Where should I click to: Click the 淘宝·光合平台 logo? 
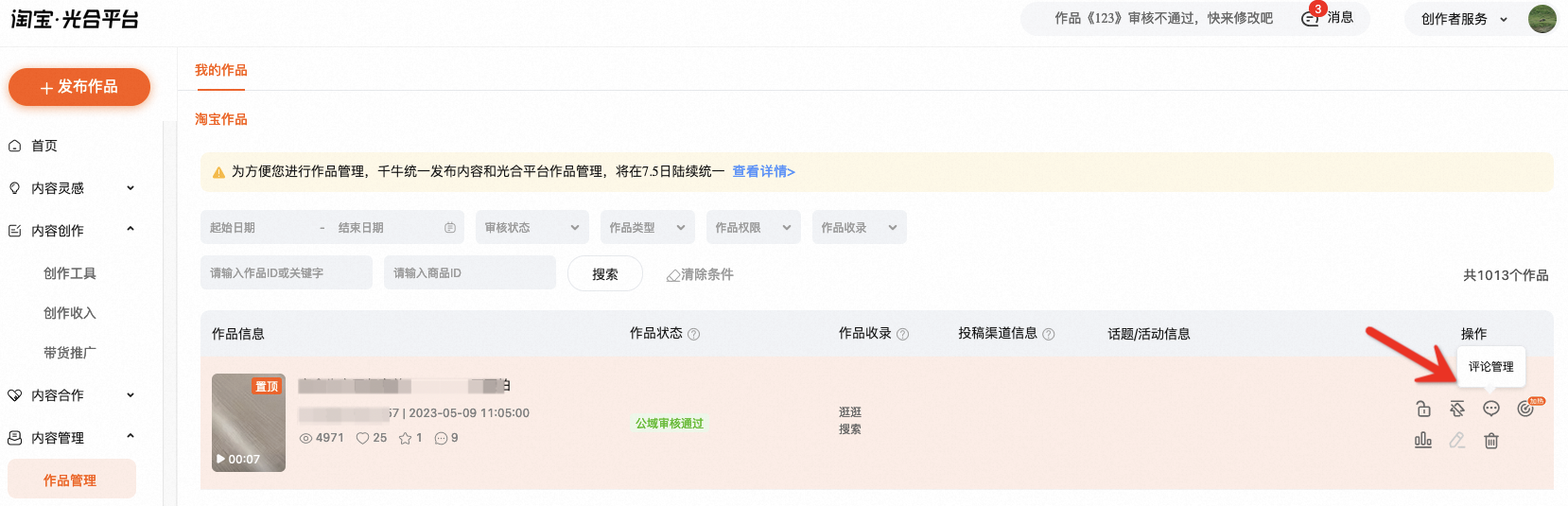tap(75, 19)
